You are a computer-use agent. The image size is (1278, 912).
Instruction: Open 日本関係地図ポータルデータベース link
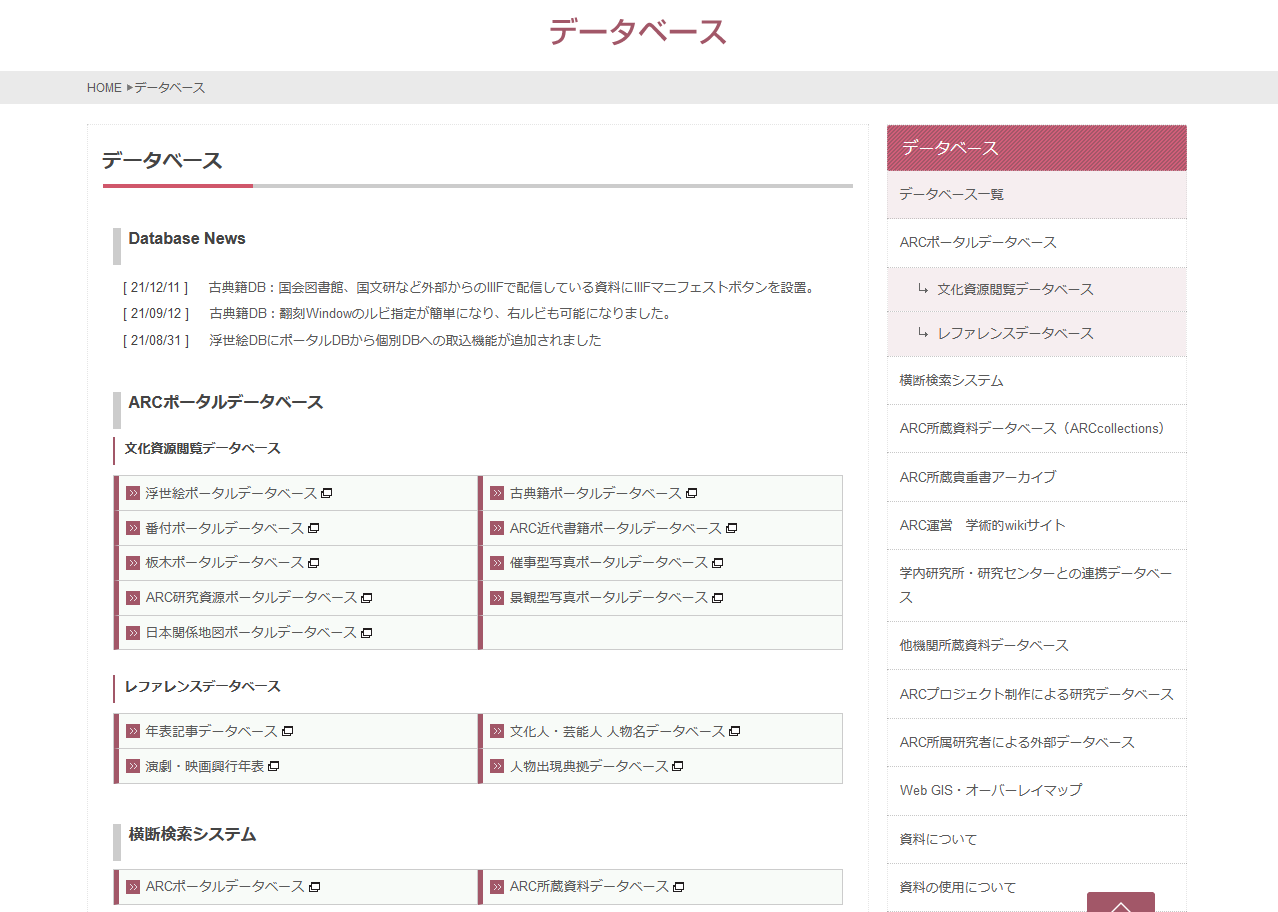(251, 633)
